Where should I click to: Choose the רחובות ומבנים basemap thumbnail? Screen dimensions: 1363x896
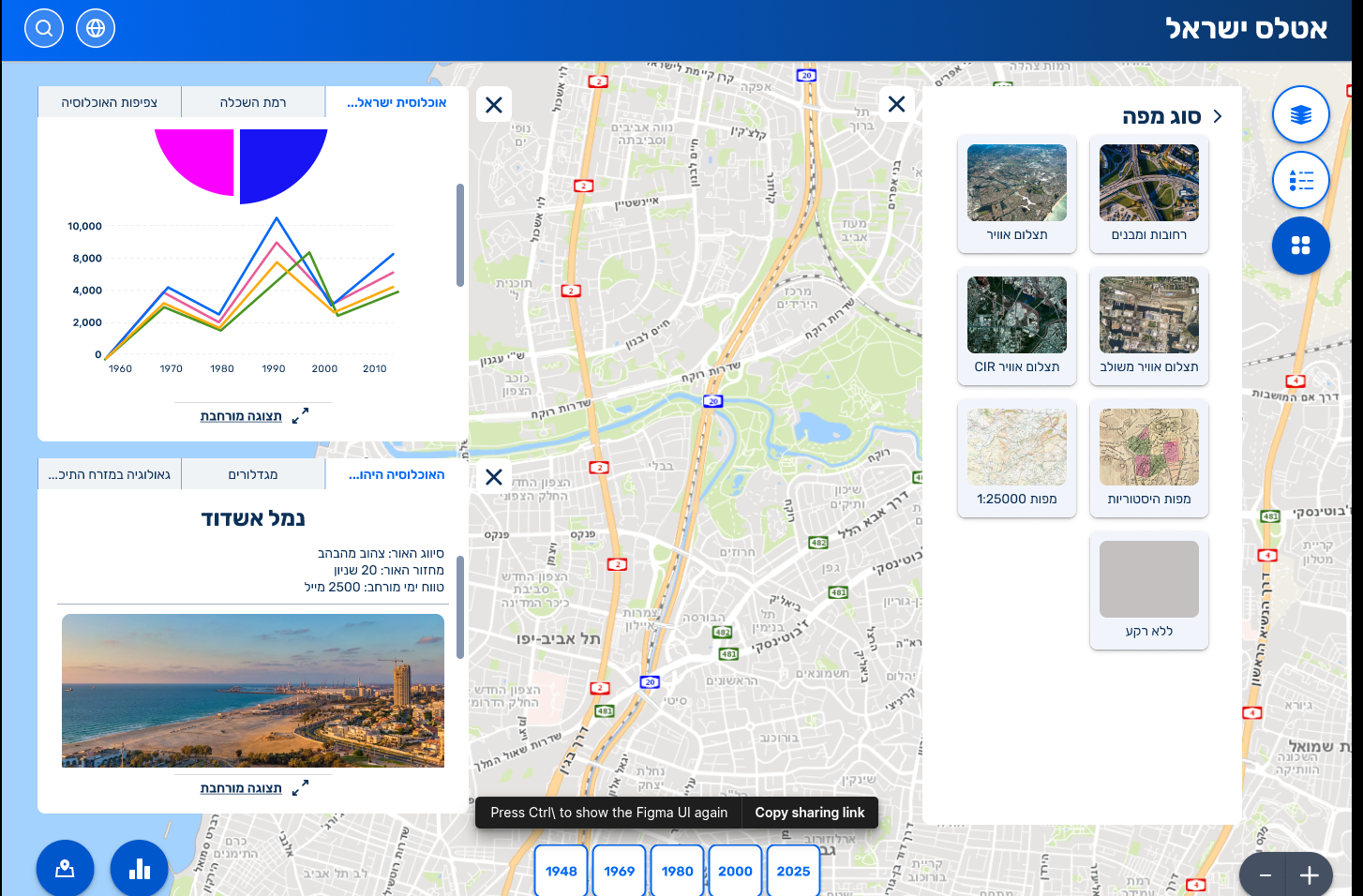click(x=1148, y=194)
